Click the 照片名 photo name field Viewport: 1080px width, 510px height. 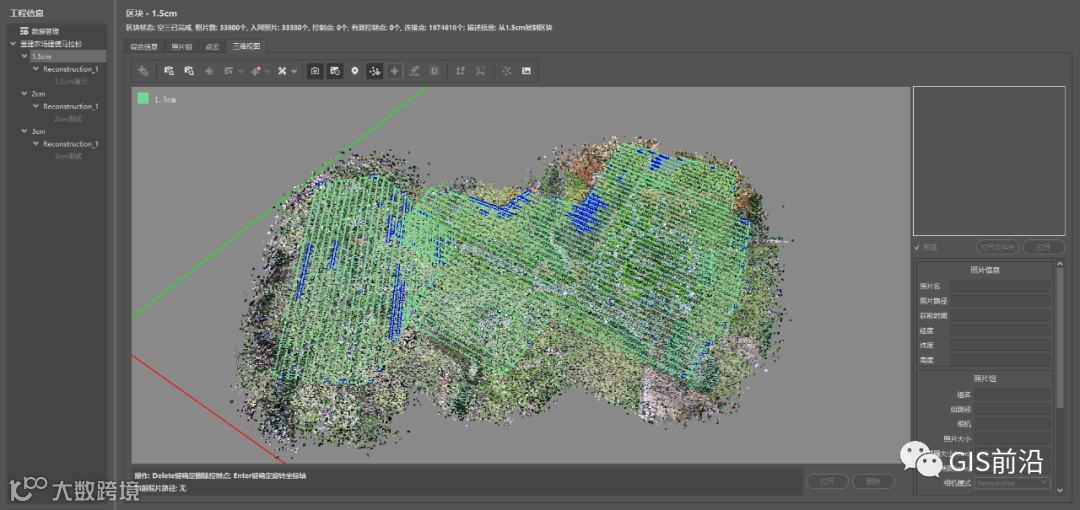pos(1000,286)
